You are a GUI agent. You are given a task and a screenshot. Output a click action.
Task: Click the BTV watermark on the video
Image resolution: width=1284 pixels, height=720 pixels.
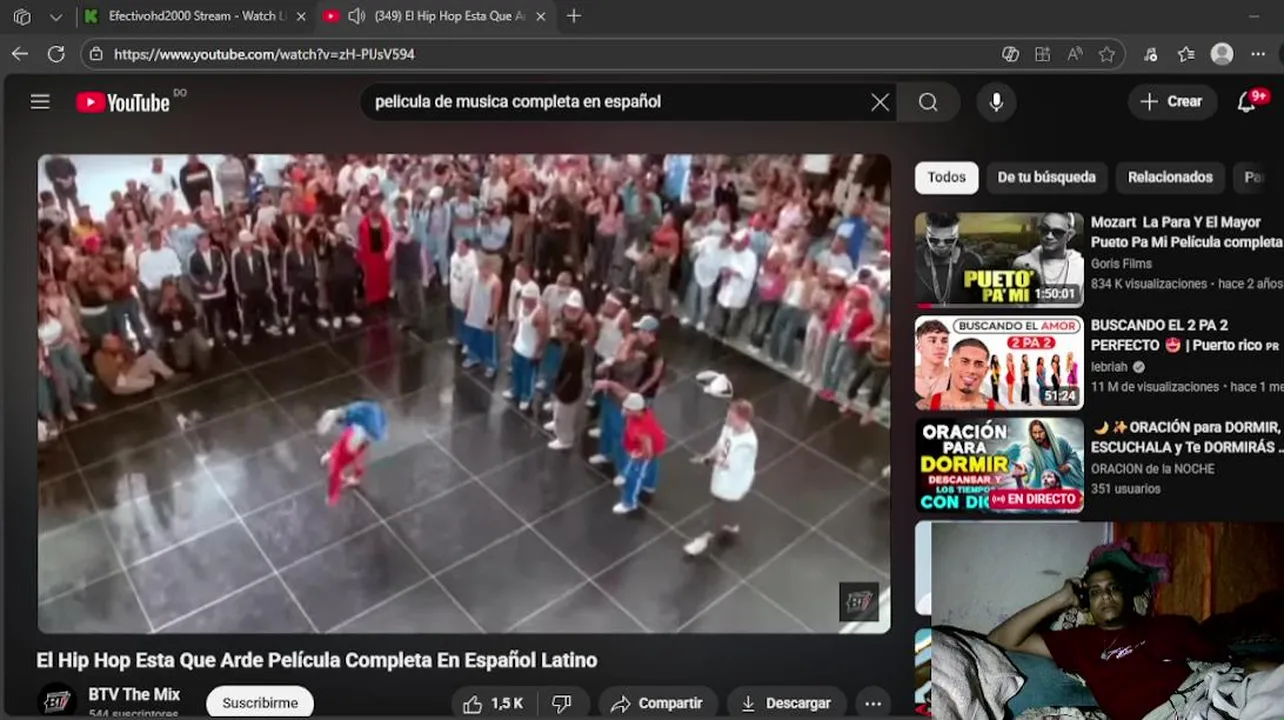click(x=858, y=601)
